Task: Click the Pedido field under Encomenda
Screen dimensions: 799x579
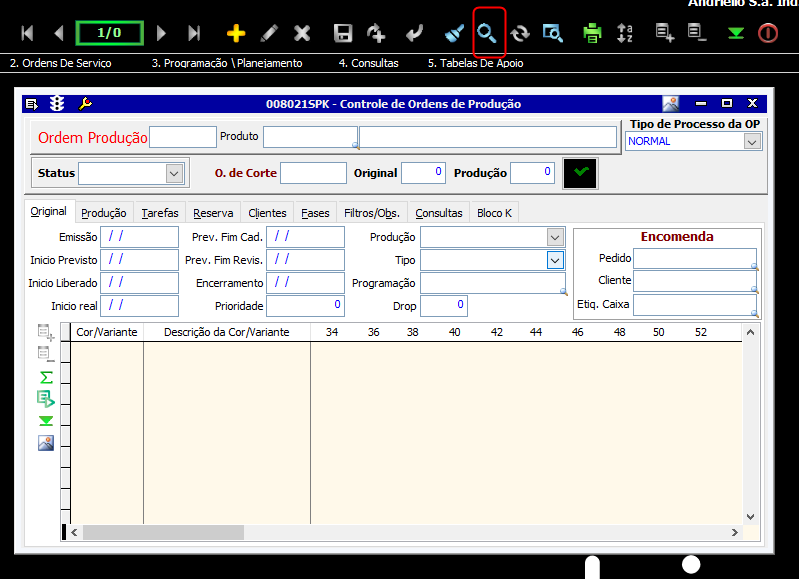Action: click(x=695, y=258)
